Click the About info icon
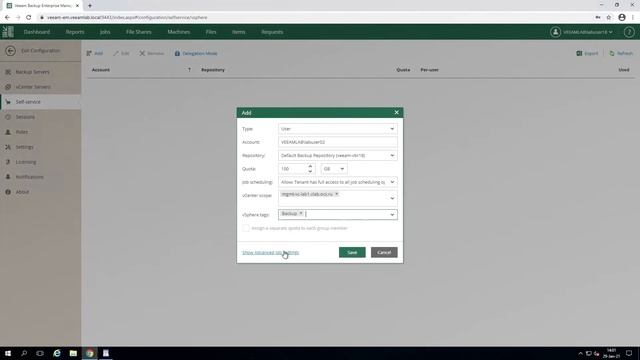This screenshot has height=360, width=640. pyautogui.click(x=8, y=192)
